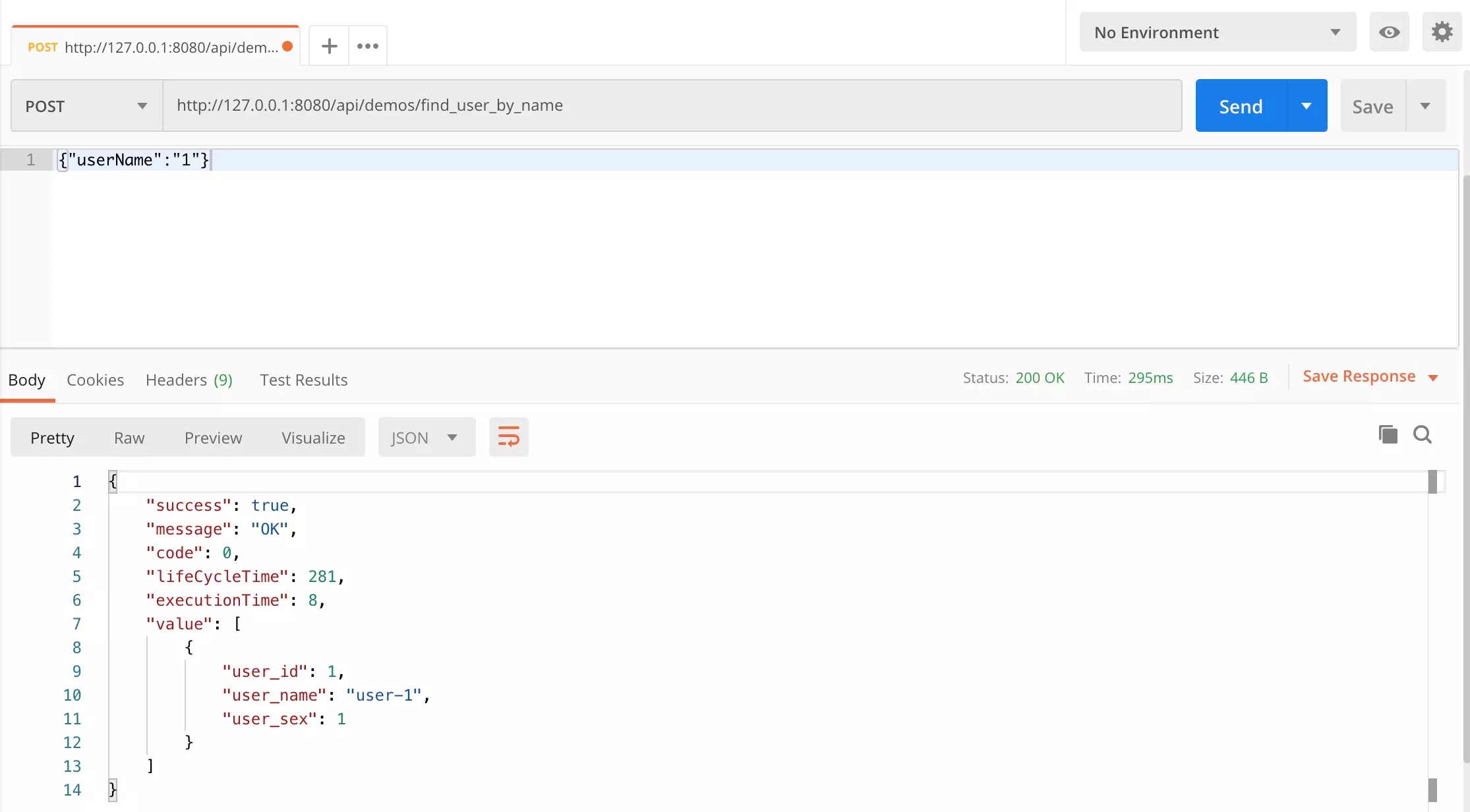Open the POST method dropdown
The height and width of the screenshot is (812, 1470).
[x=86, y=106]
